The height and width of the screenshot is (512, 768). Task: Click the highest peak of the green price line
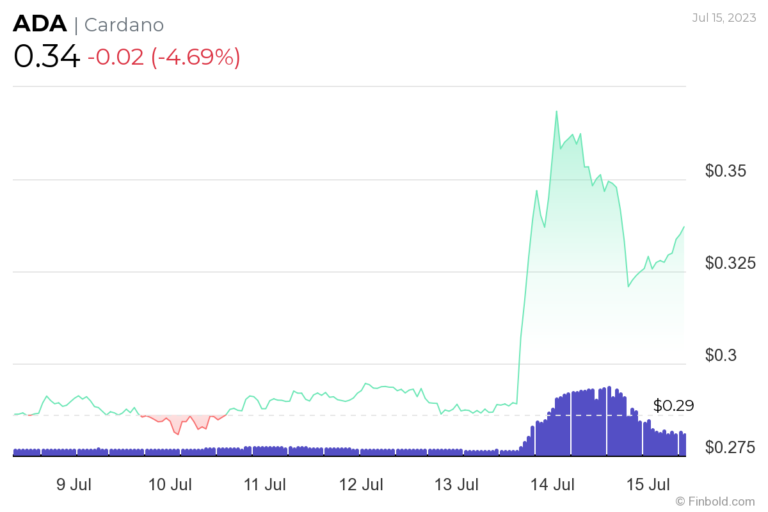[556, 112]
